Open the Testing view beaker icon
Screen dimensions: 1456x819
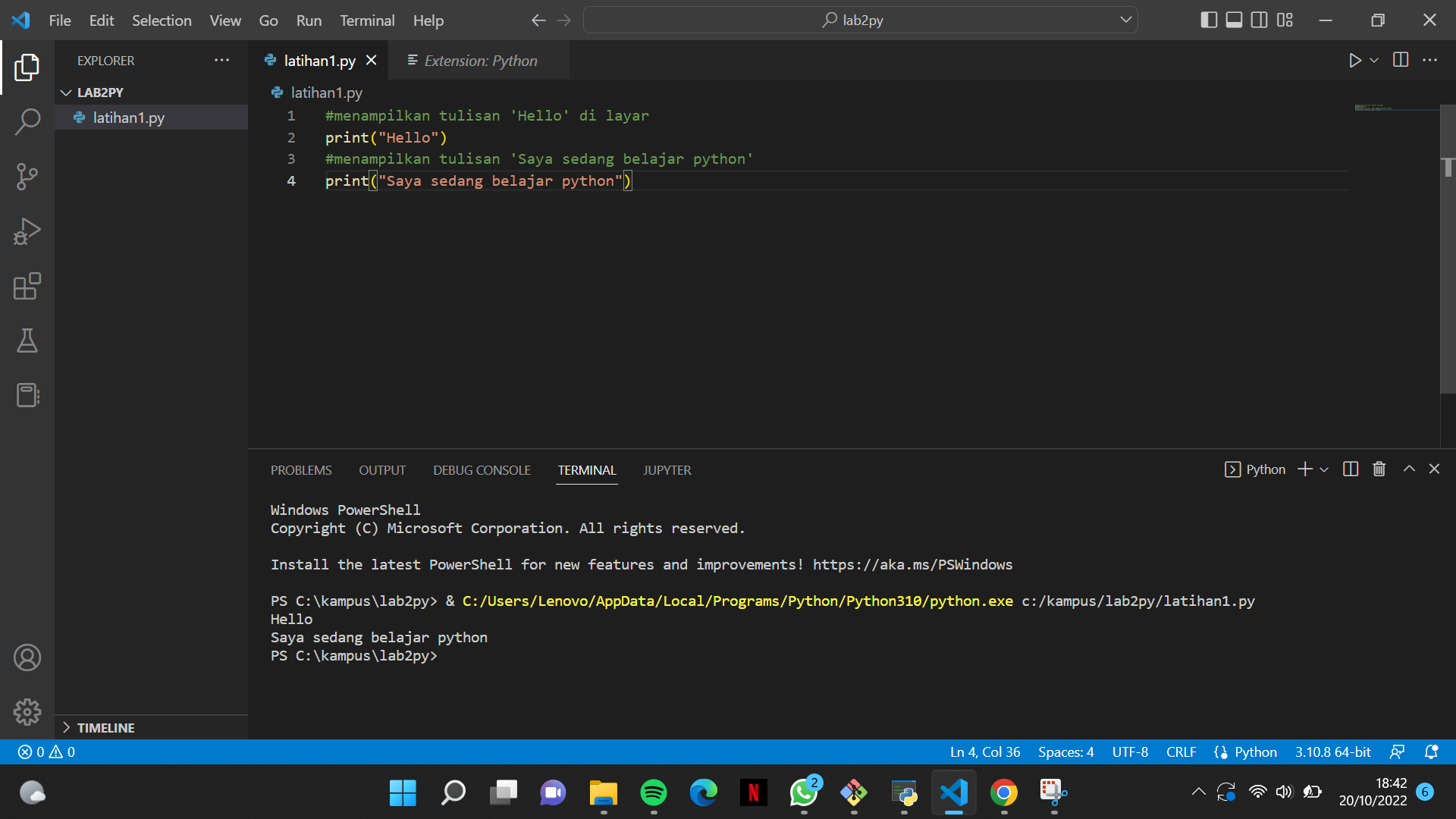[27, 340]
